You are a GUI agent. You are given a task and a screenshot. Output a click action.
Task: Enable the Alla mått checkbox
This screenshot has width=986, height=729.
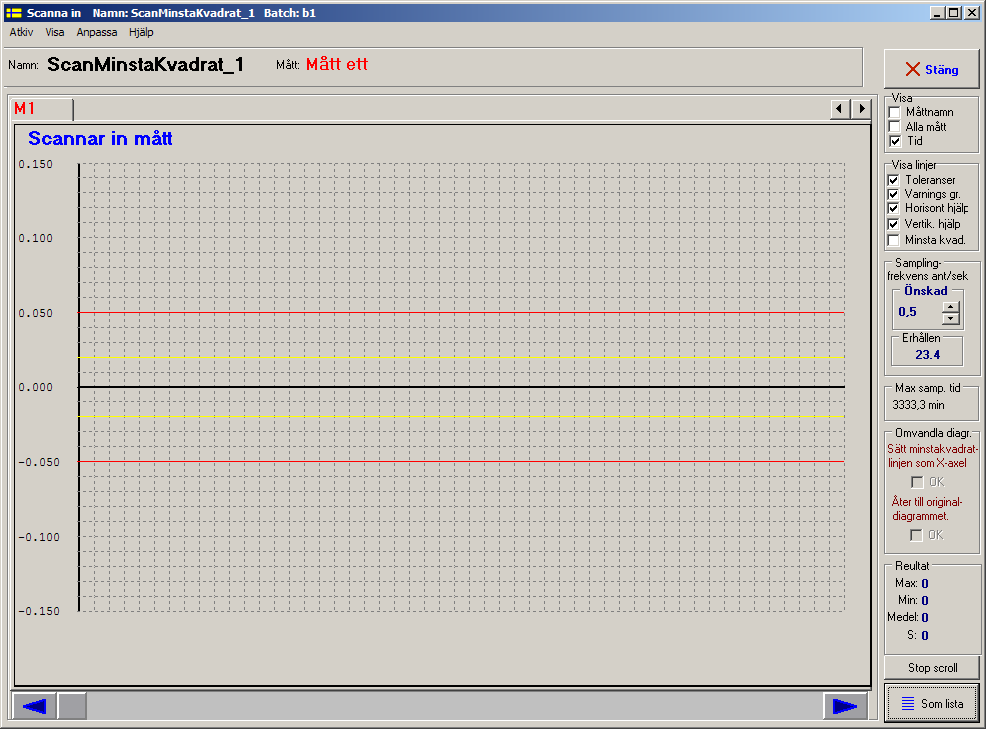[x=894, y=126]
